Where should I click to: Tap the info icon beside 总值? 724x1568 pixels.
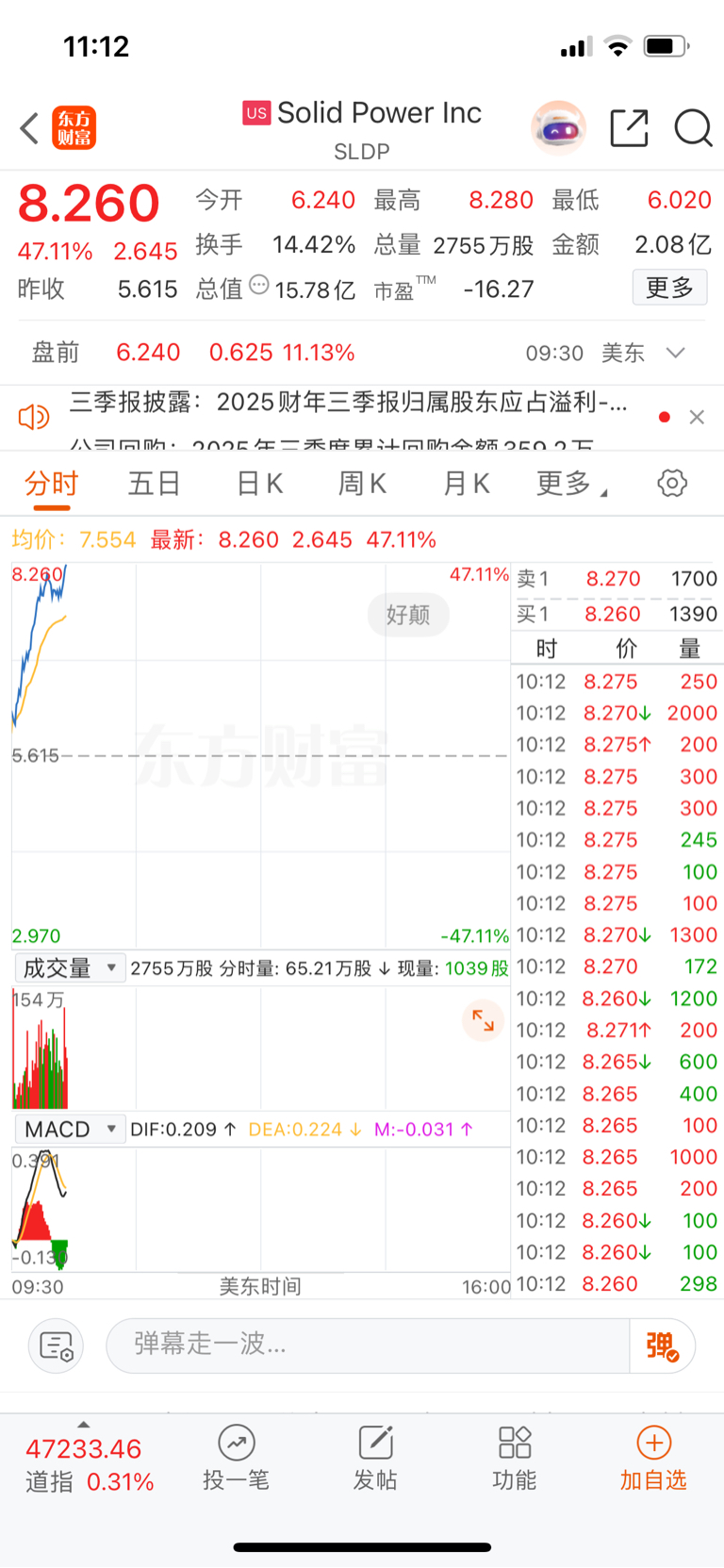(x=259, y=285)
